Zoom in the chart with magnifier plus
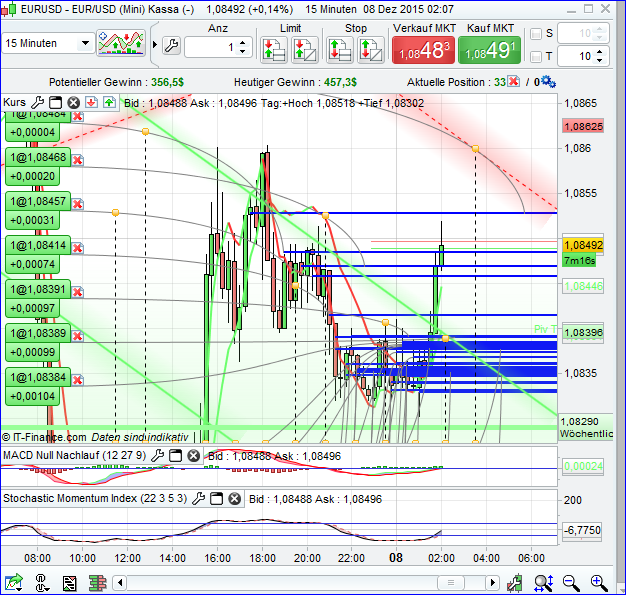The height and width of the screenshot is (595, 626). click(599, 582)
